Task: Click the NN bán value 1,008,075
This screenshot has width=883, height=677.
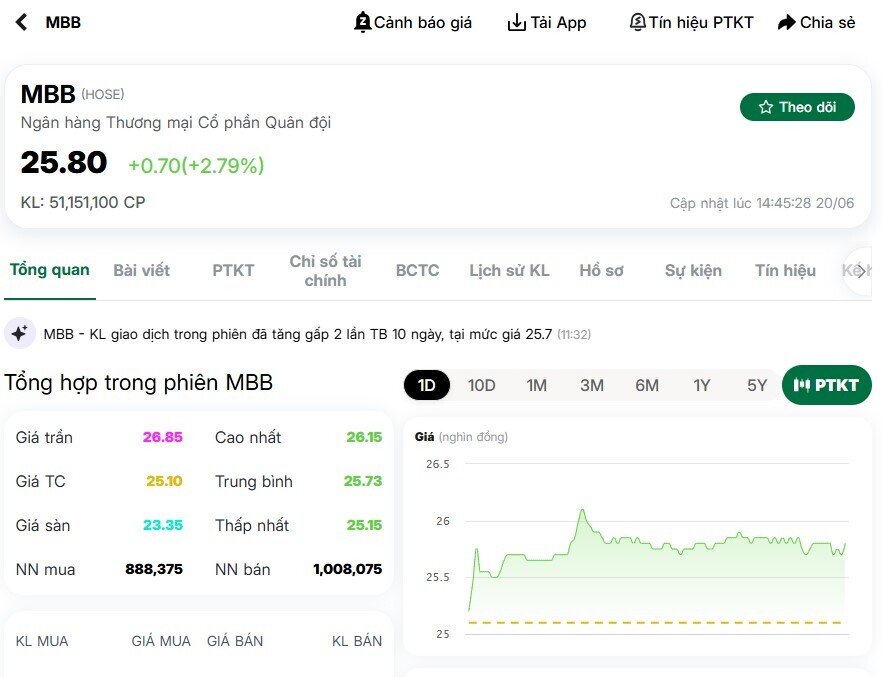Action: tap(347, 569)
